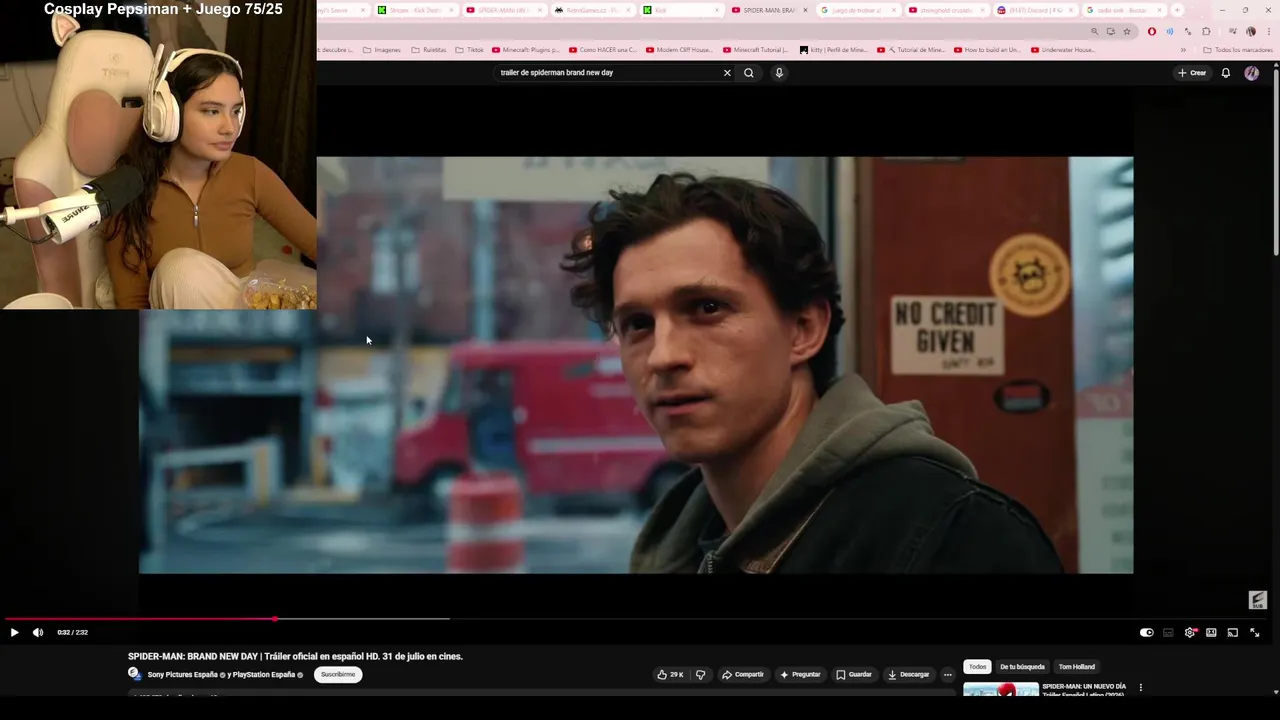Click the Sony Pictures channel avatar
The image size is (1280, 720).
pyautogui.click(x=135, y=674)
